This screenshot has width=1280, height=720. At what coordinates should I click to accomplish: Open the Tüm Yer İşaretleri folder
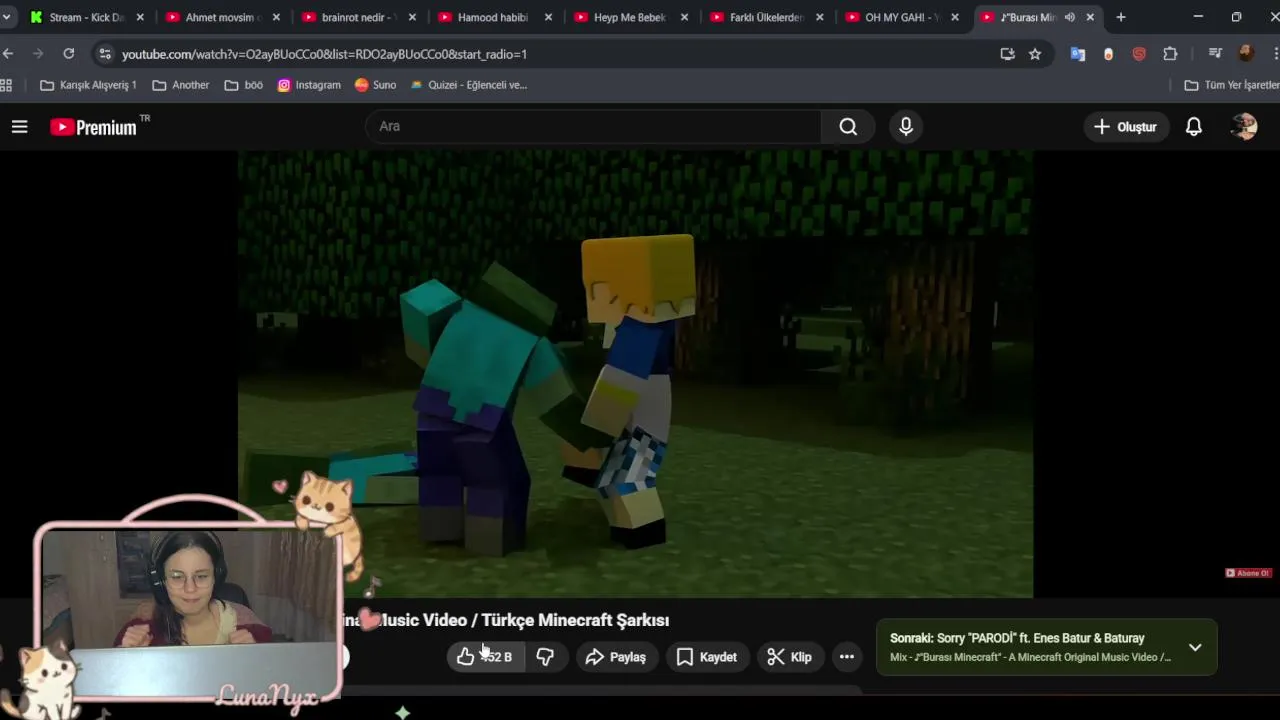(x=1231, y=85)
